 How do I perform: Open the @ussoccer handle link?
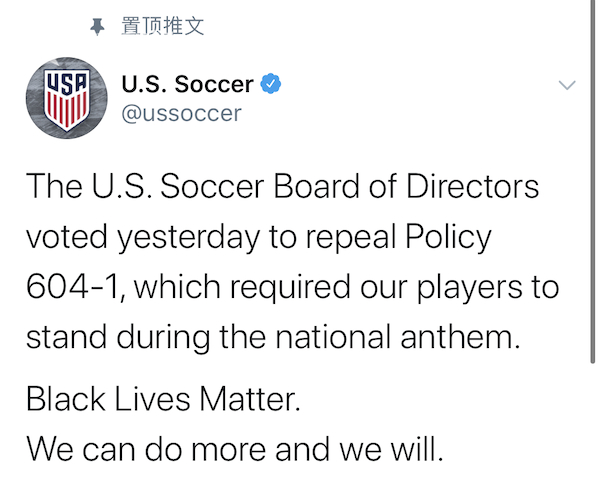(181, 113)
